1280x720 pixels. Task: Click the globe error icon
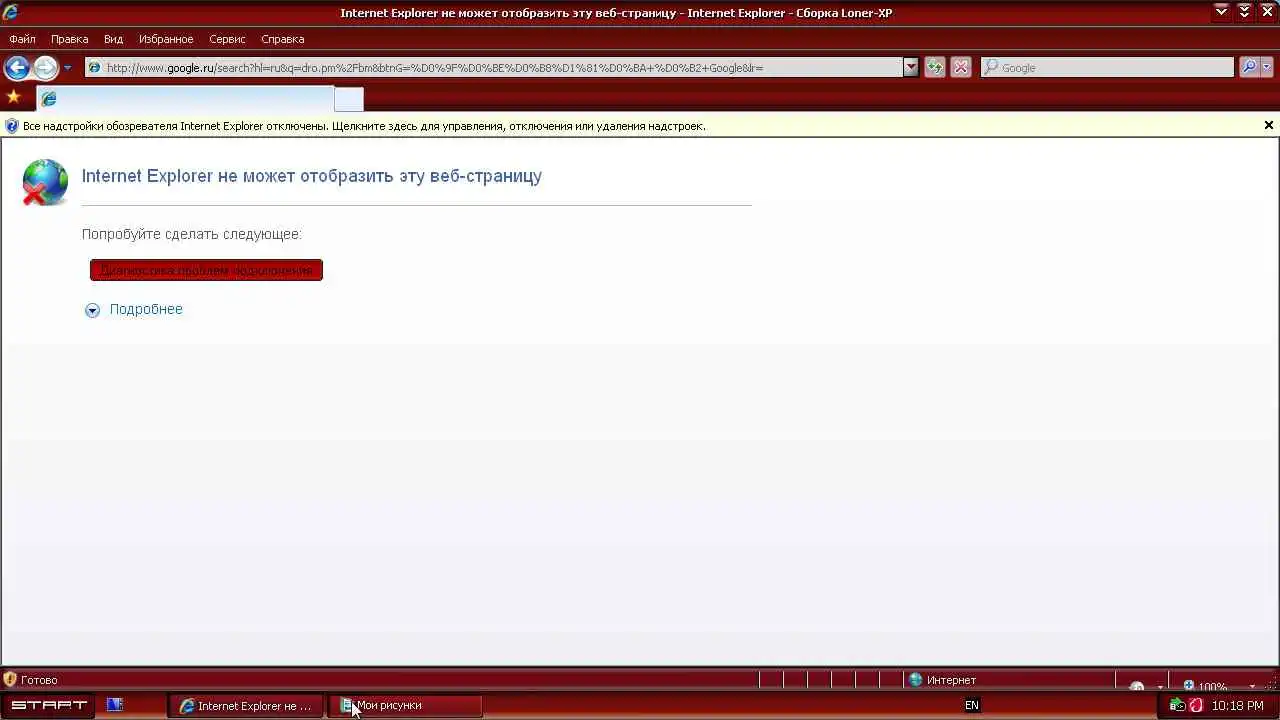45,182
